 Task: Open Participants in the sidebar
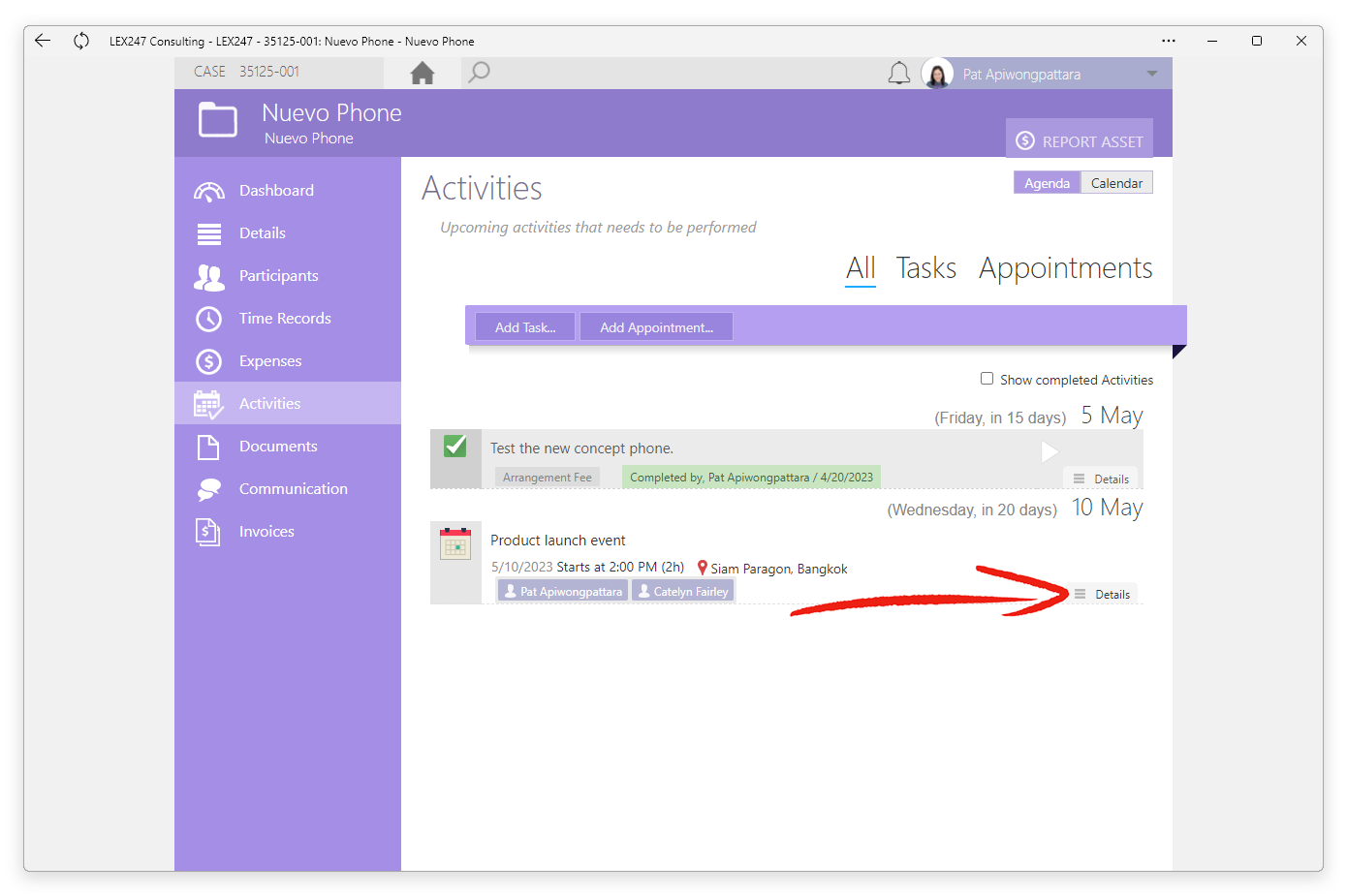tap(288, 276)
